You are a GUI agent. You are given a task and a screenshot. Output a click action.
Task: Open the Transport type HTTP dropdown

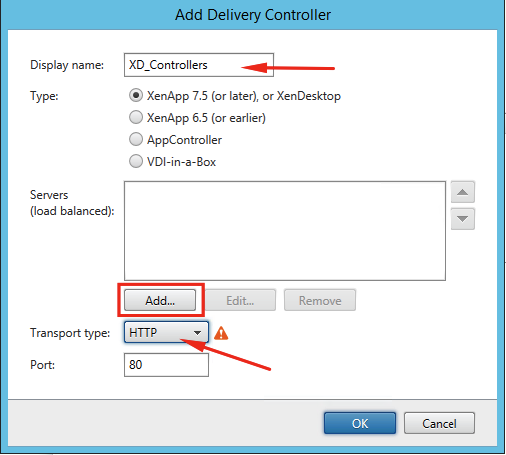pyautogui.click(x=166, y=332)
